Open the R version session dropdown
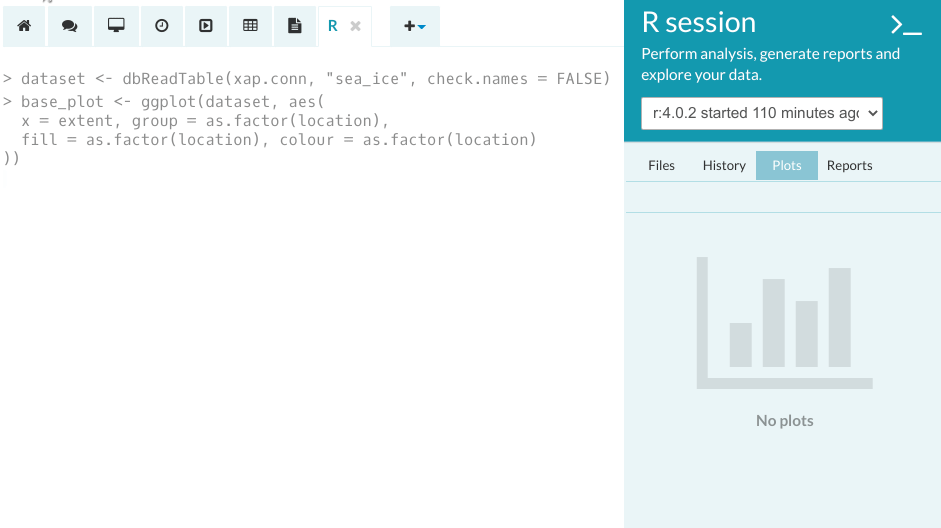 click(762, 113)
